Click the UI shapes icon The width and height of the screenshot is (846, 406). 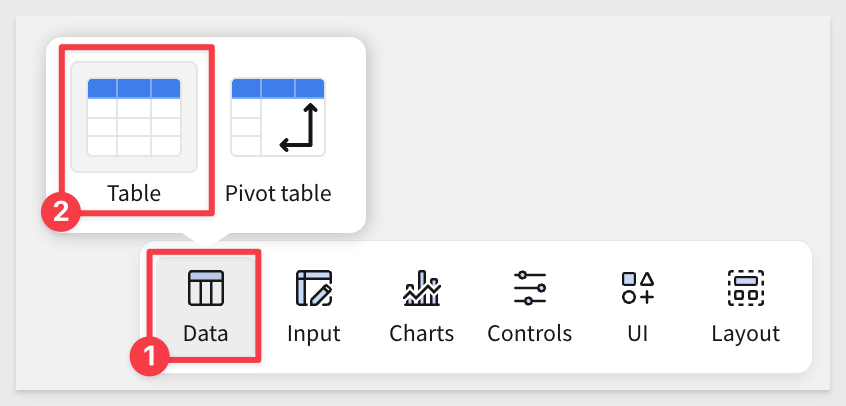pyautogui.click(x=638, y=288)
